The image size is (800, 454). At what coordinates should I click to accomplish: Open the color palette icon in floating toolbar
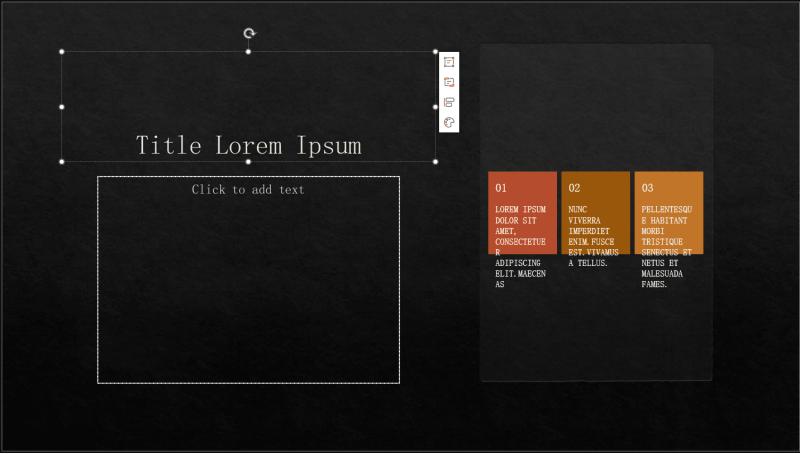pos(449,122)
